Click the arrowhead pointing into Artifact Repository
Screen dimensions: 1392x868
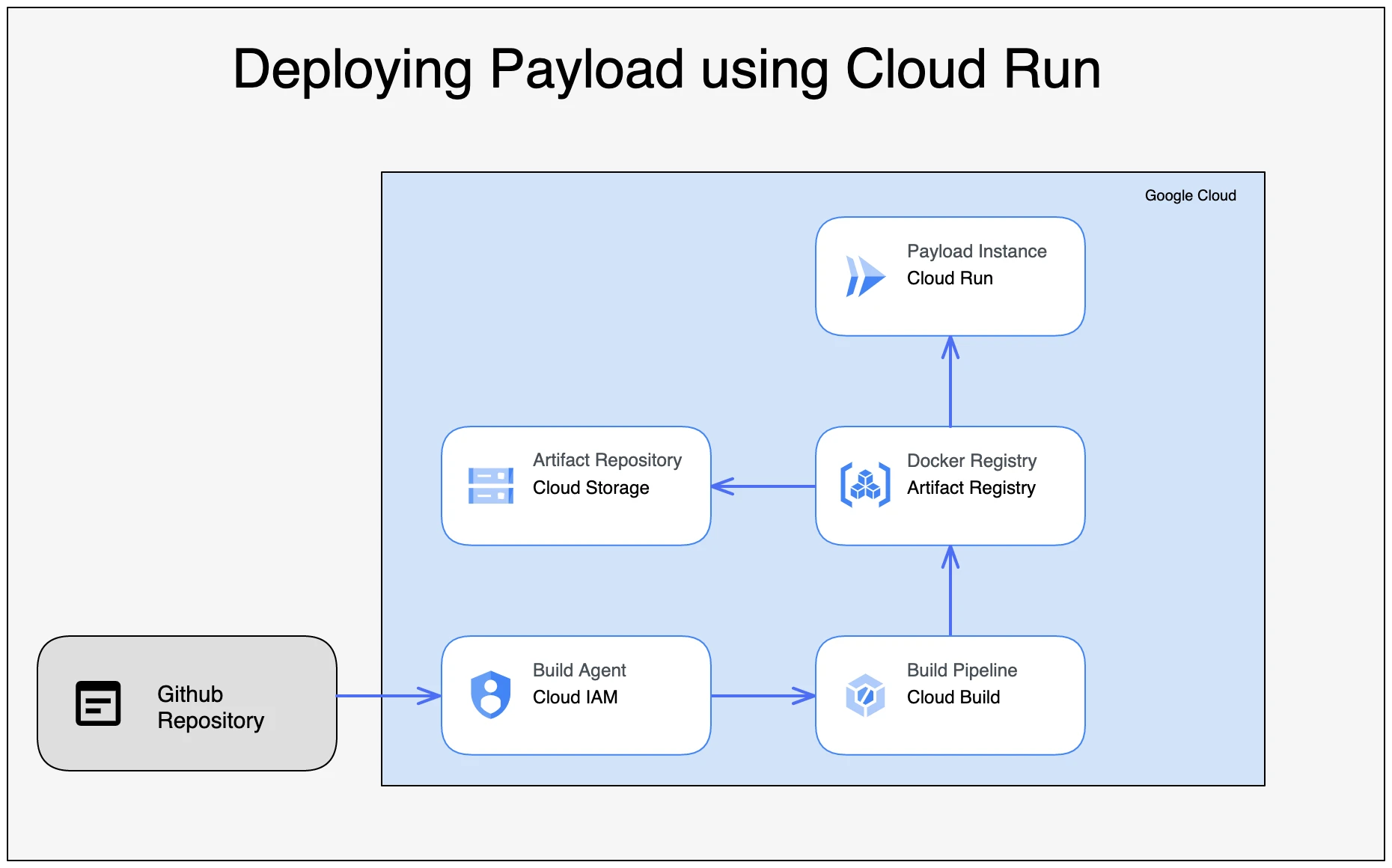pyautogui.click(x=722, y=486)
